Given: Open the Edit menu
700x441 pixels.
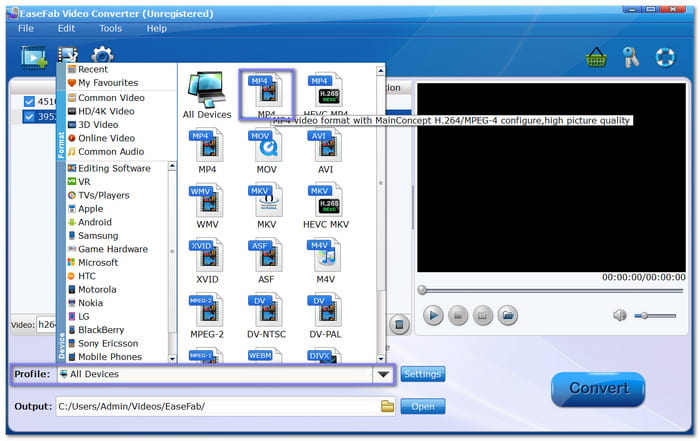Looking at the screenshot, I should click(66, 28).
